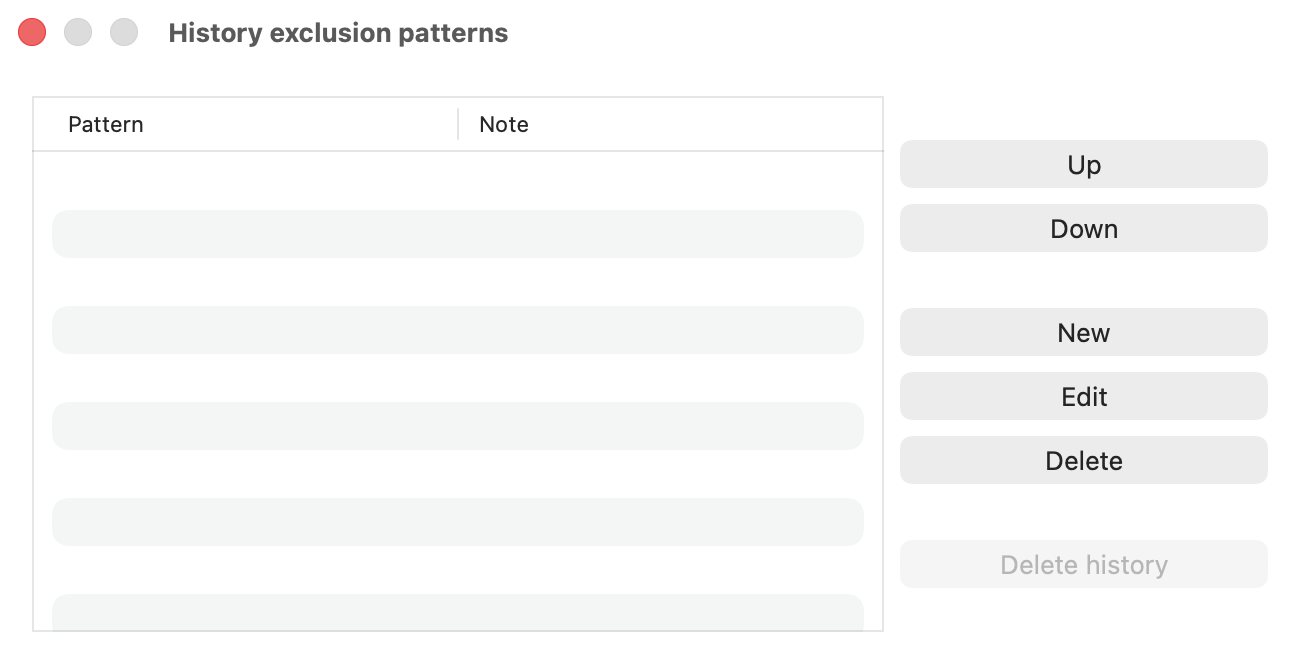1300x664 pixels.
Task: Click the greyed Delete history button
Action: click(1083, 564)
